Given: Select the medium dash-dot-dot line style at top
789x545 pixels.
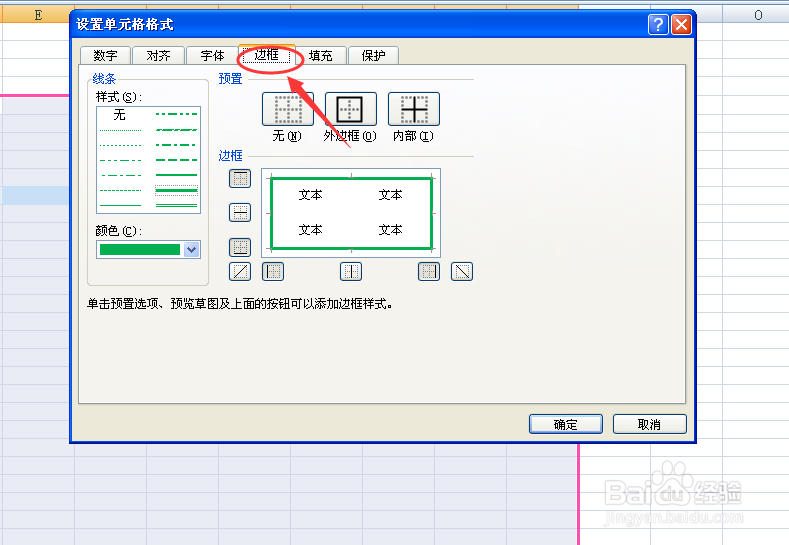Looking at the screenshot, I should [176, 114].
